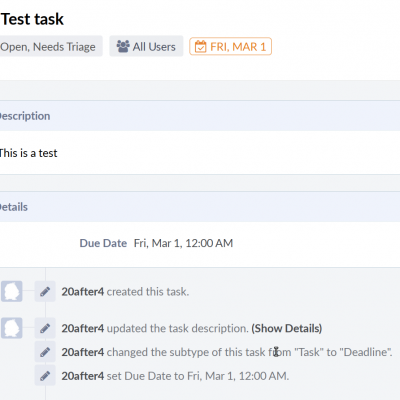Click the orange FRI, MAR 1 deadline tag

point(231,46)
